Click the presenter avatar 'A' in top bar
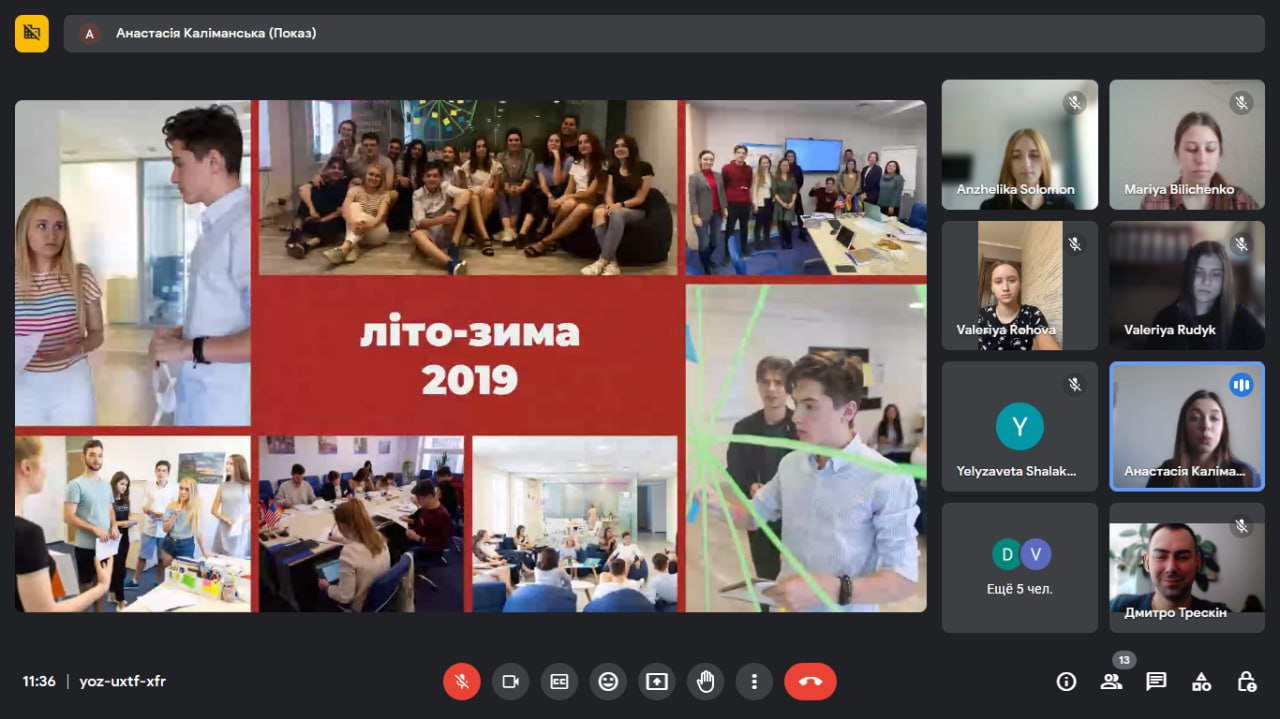This screenshot has width=1280, height=719. [x=90, y=33]
